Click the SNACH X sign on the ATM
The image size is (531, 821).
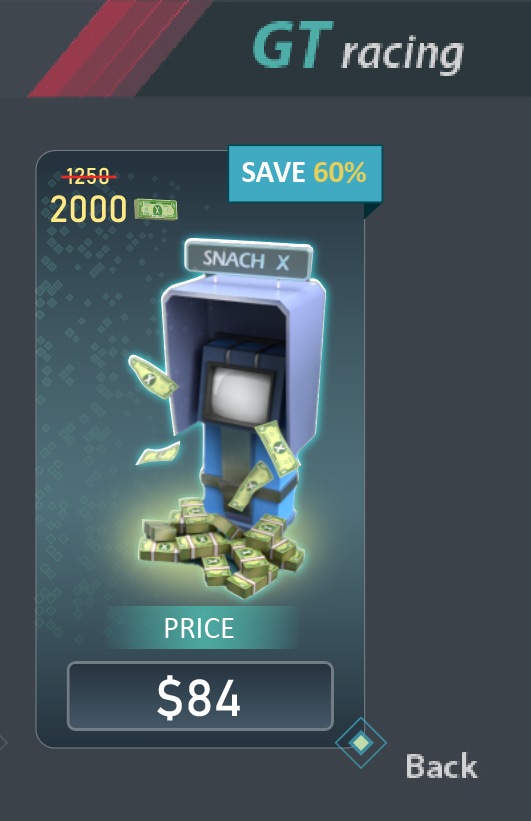pos(249,260)
